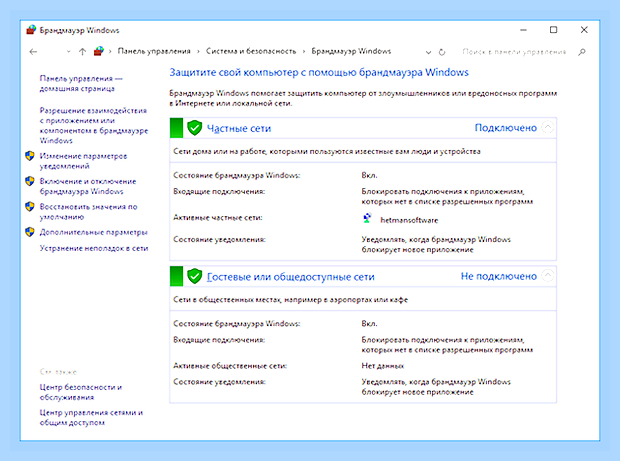Viewport: 620px width, 461px height.
Task: Click Активные частные сети label
Action: pyautogui.click(x=218, y=217)
